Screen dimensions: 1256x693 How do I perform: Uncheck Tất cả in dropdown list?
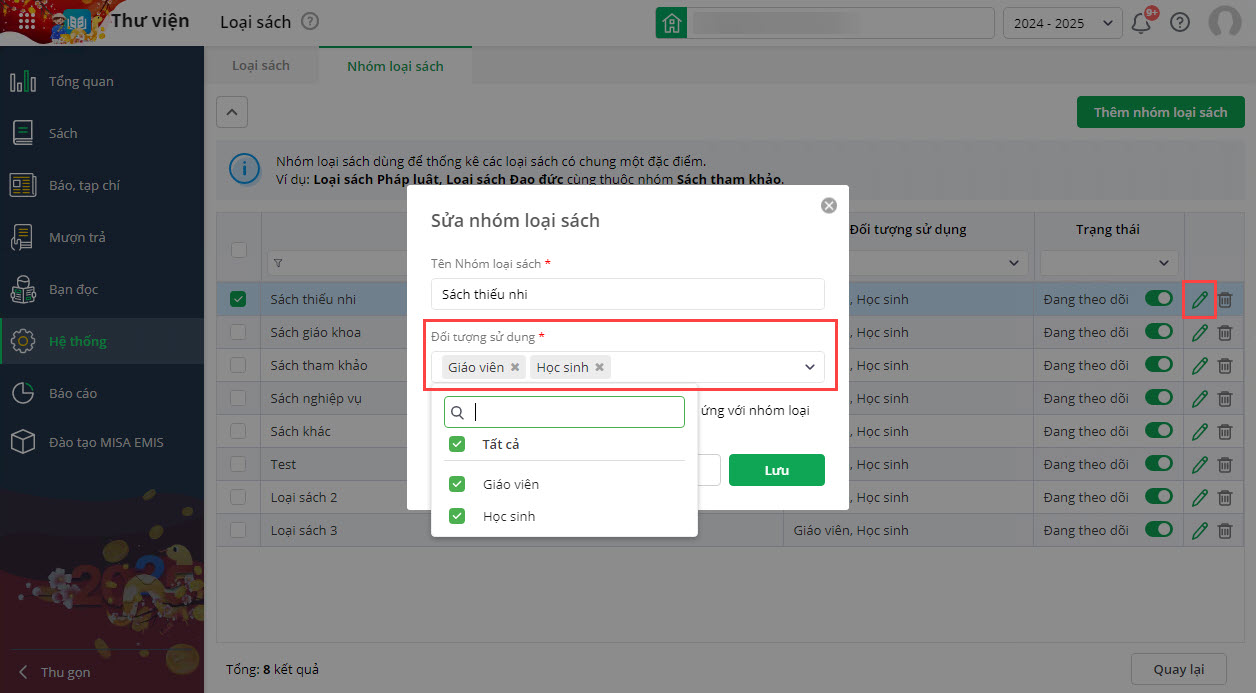[x=457, y=444]
